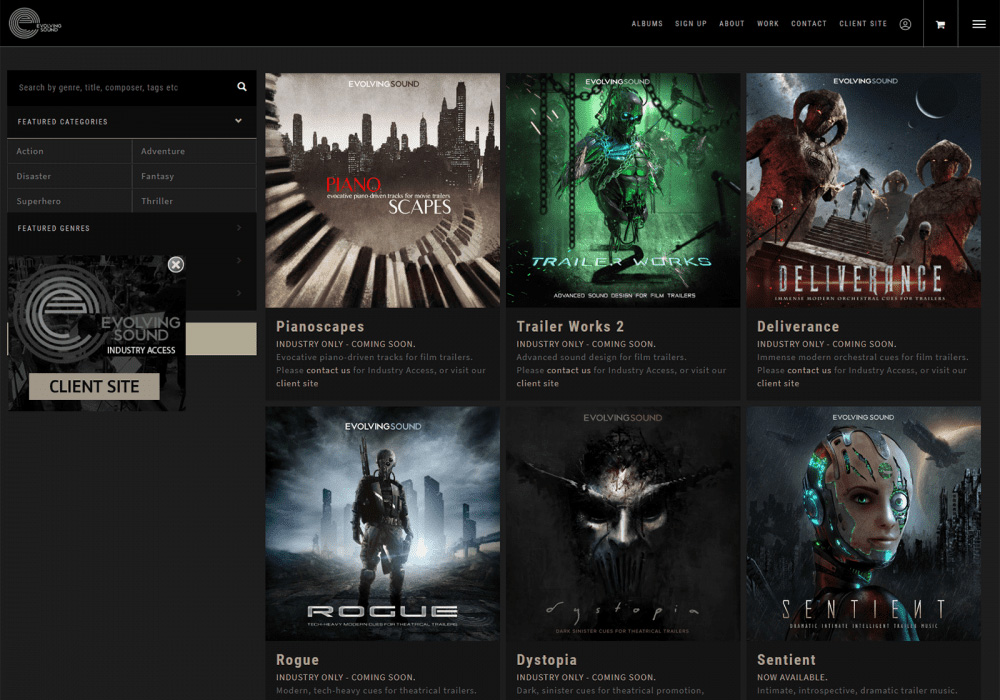
Task: Click the Rogue title link
Action: 297,660
